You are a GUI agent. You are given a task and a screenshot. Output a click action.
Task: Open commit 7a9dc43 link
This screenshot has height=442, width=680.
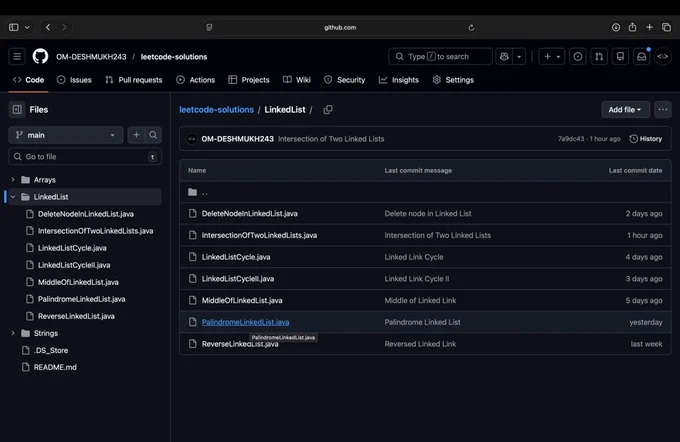click(571, 139)
